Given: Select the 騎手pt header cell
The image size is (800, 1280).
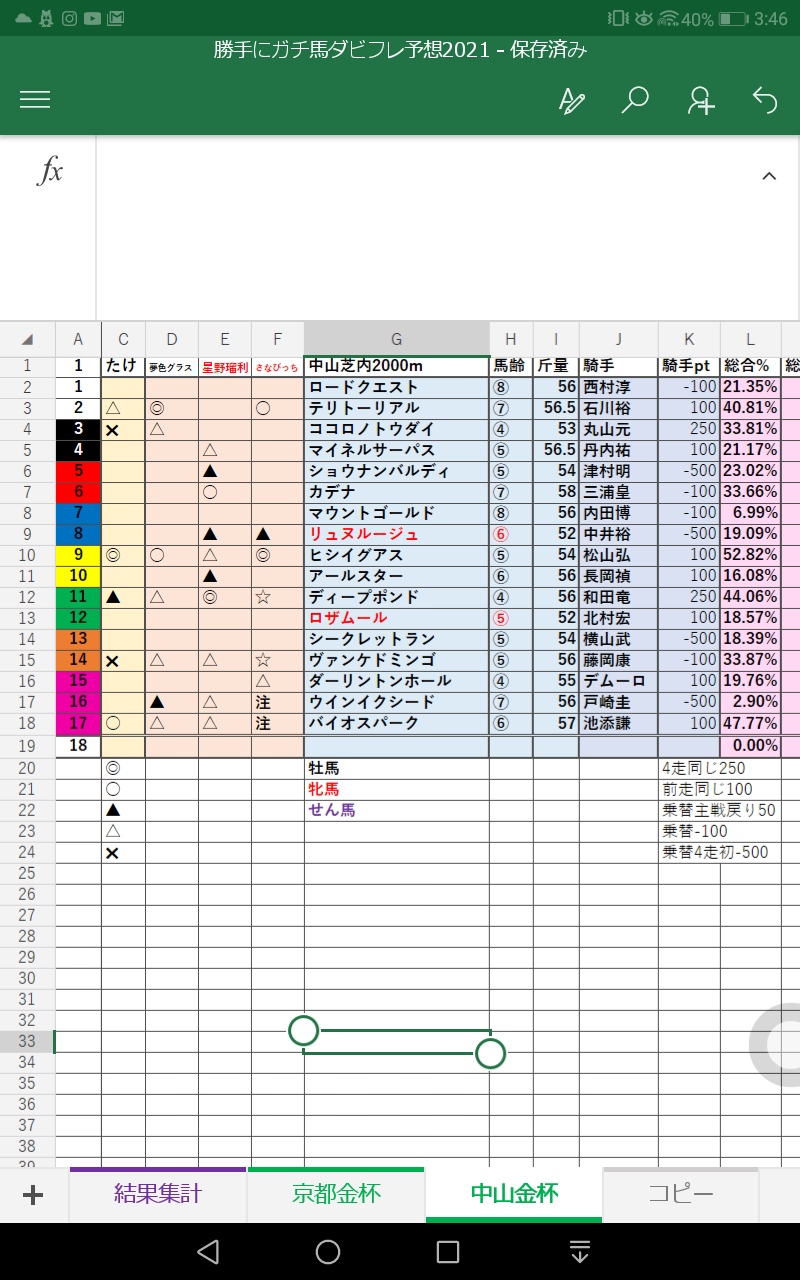Looking at the screenshot, I should tap(689, 366).
